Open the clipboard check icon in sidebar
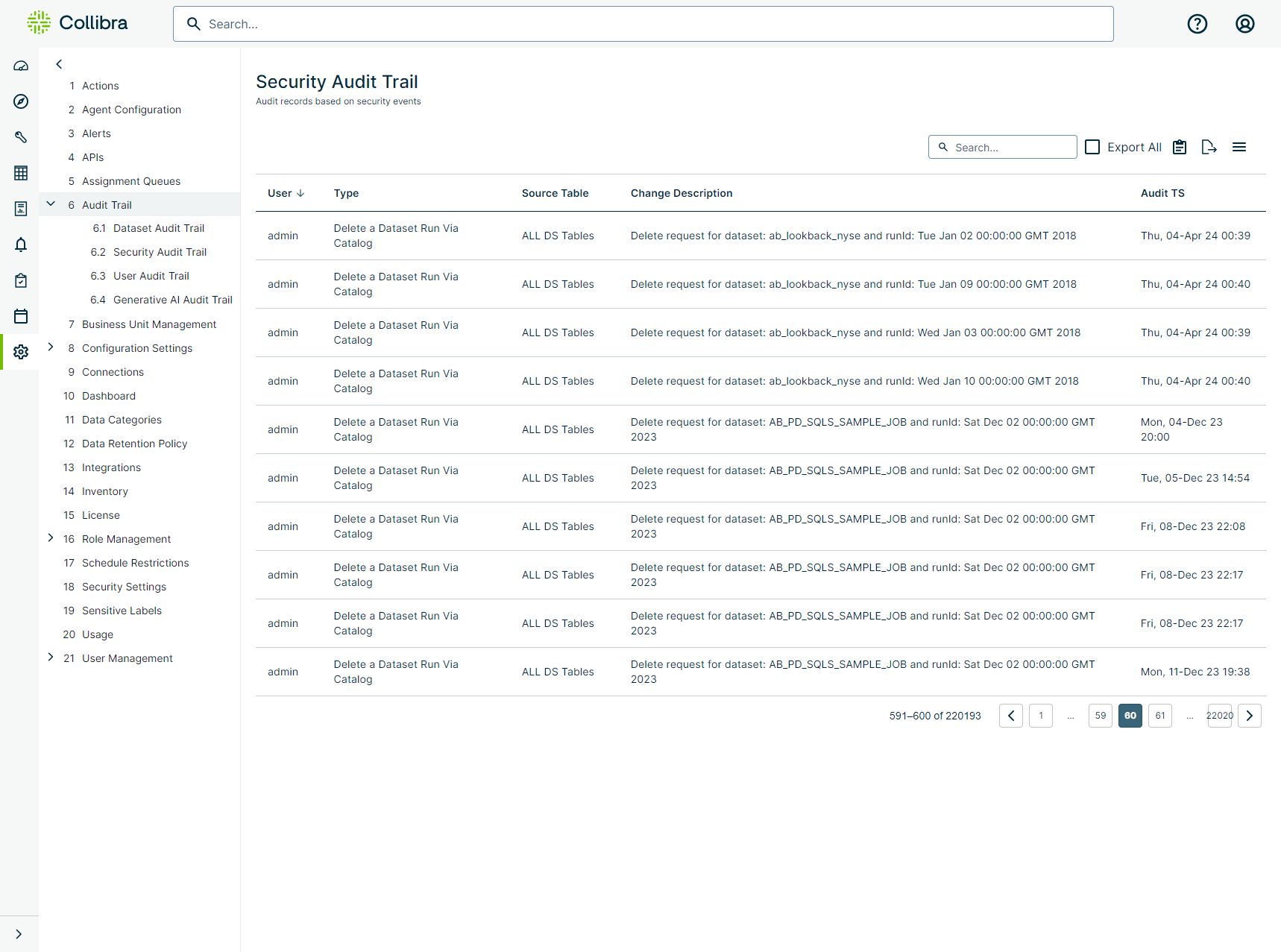 (21, 280)
